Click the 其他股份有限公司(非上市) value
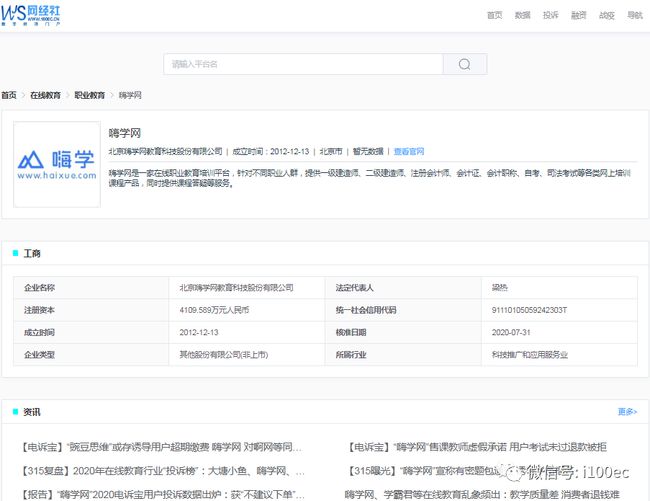This screenshot has width=650, height=501. (223, 355)
